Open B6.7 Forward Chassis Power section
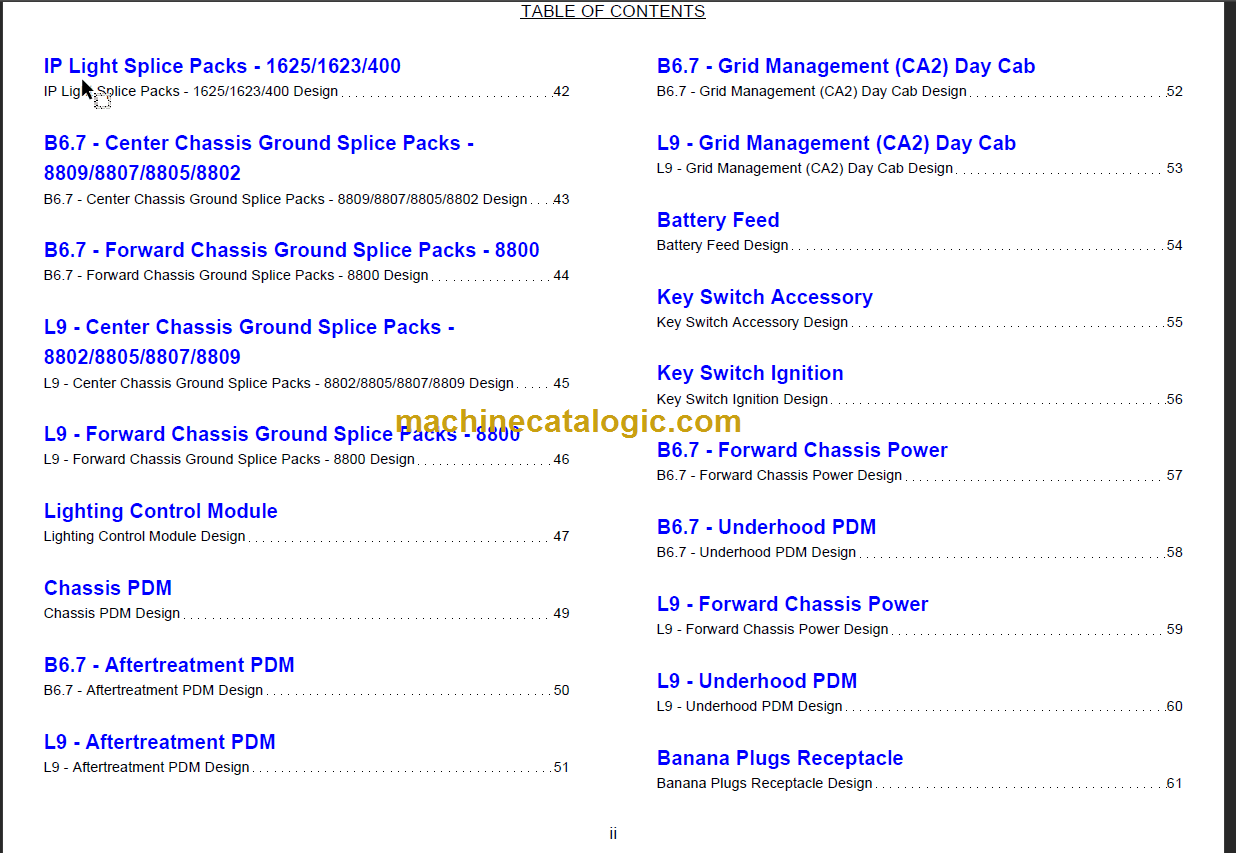Viewport: 1236px width, 853px height. (802, 450)
